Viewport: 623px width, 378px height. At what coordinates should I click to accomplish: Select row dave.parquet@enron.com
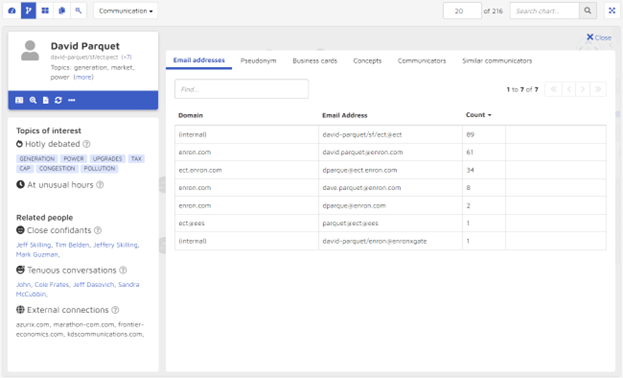(391, 188)
